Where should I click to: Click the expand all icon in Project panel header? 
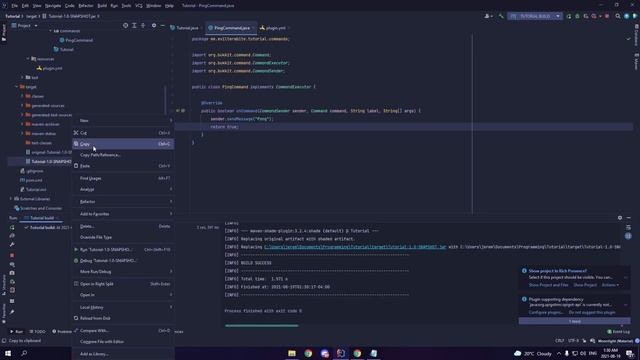pos(134,25)
